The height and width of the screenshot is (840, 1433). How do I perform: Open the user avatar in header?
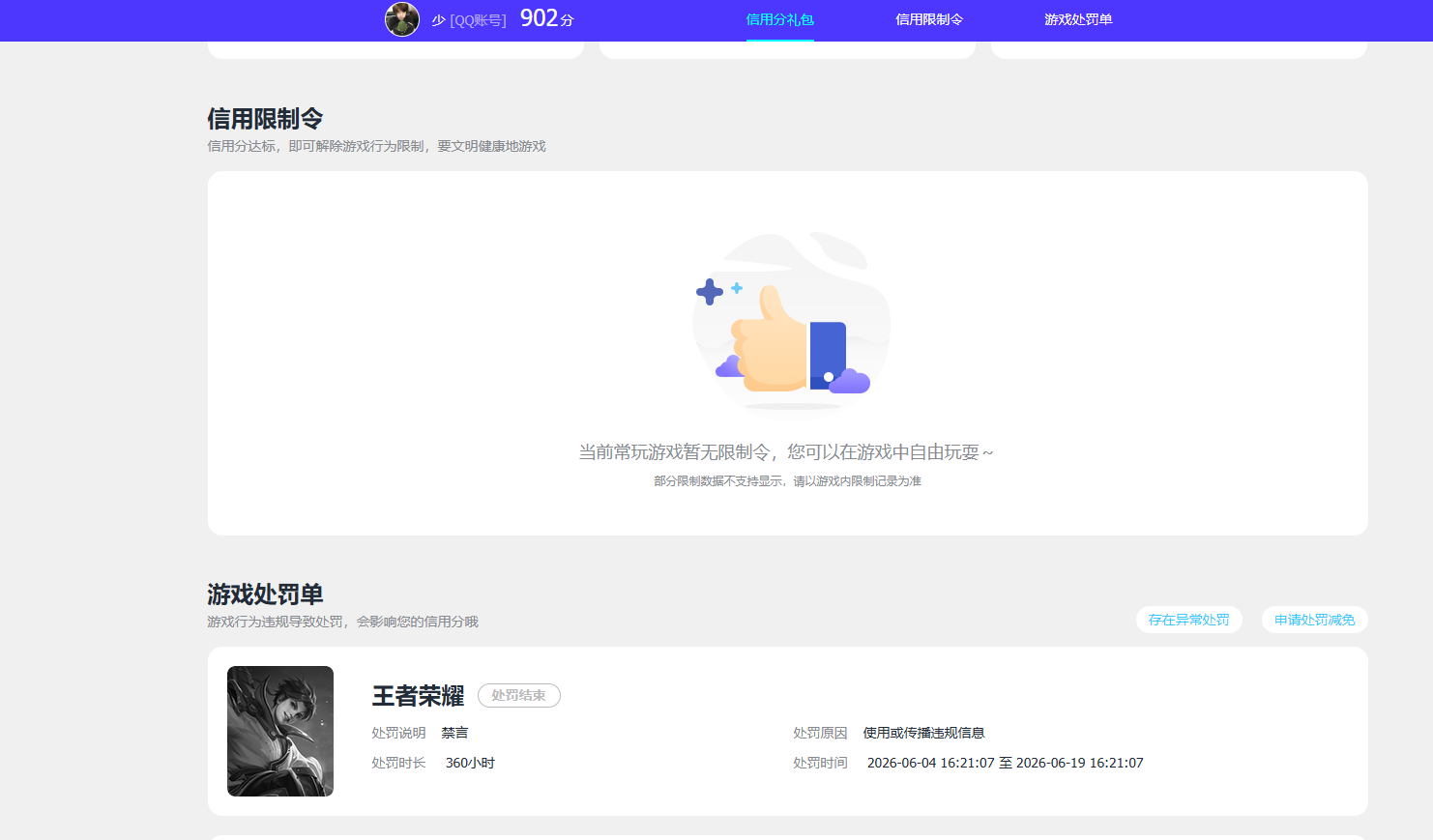coord(402,19)
